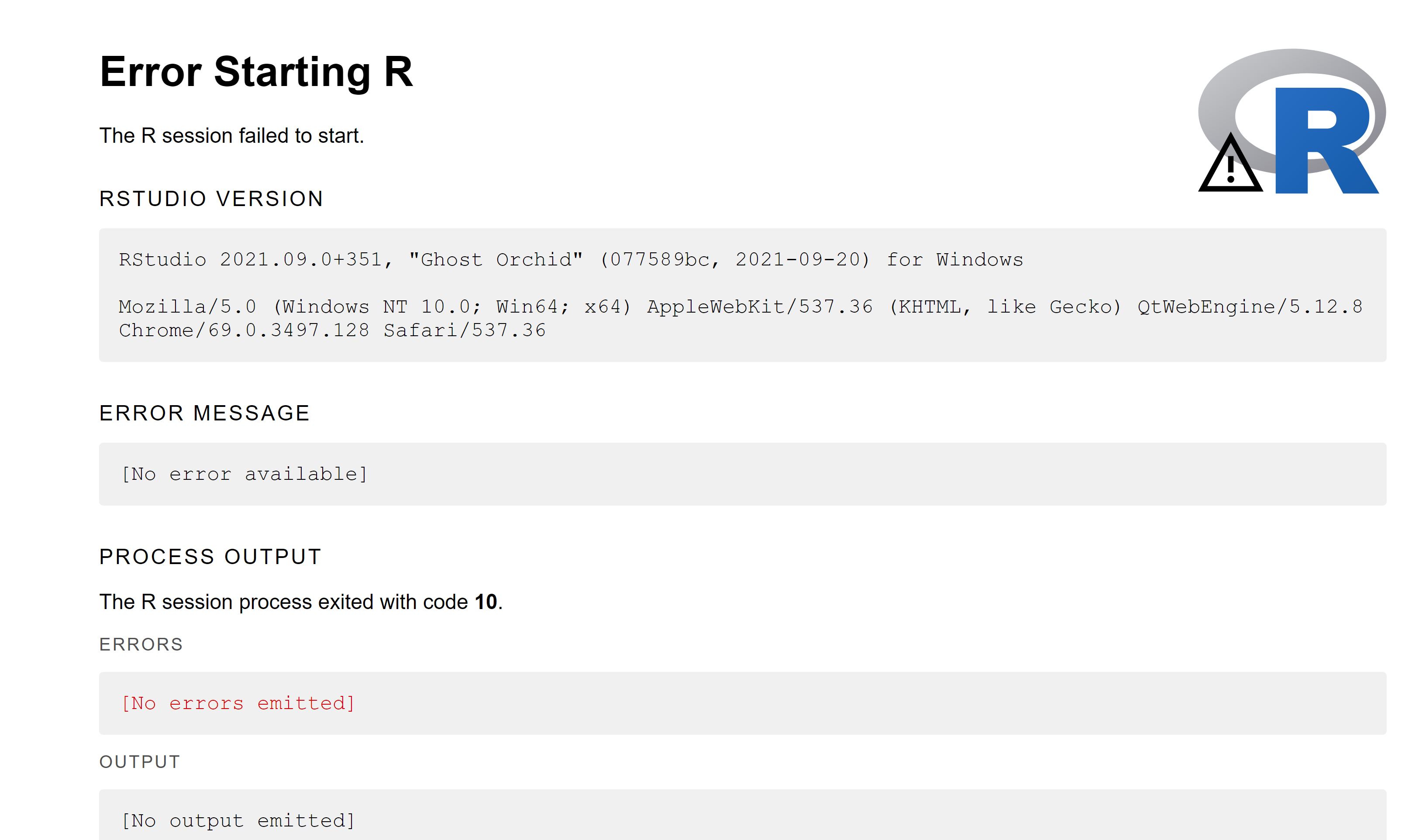Click the warning triangle icon
The height and width of the screenshot is (840, 1412).
[x=1230, y=163]
